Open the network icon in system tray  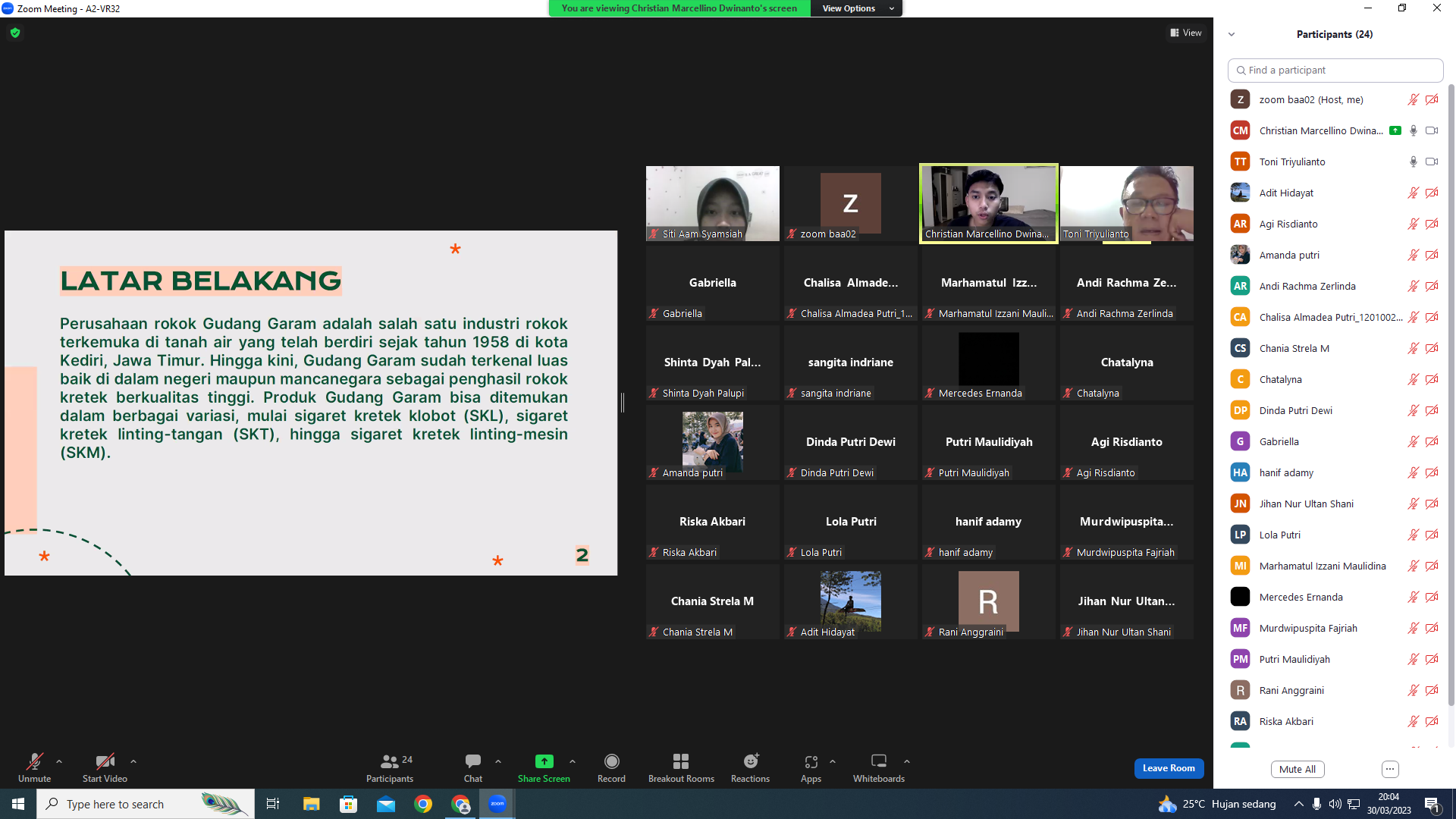1353,804
